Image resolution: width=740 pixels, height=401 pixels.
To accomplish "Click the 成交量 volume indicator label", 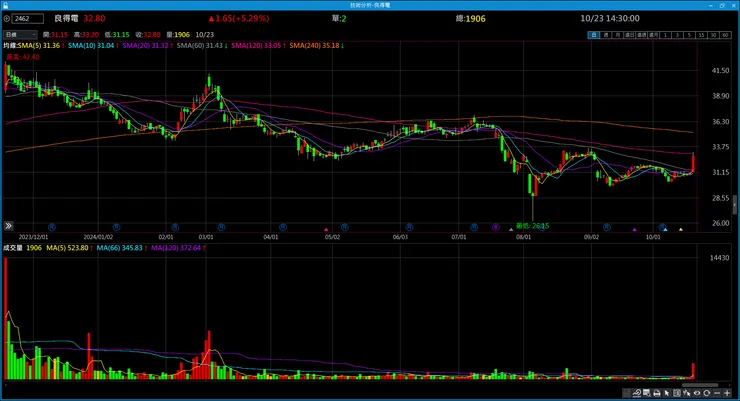I will coord(13,248).
